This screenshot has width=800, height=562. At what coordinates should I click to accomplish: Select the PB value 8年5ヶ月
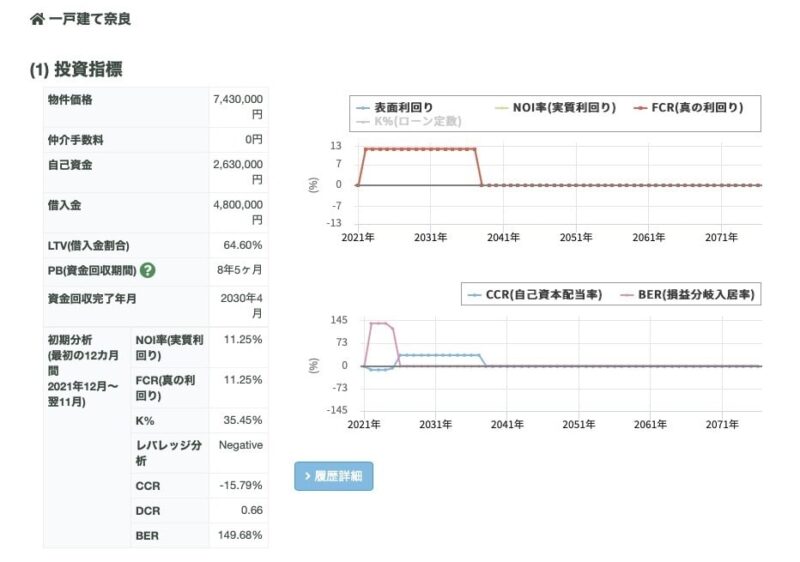[239, 270]
